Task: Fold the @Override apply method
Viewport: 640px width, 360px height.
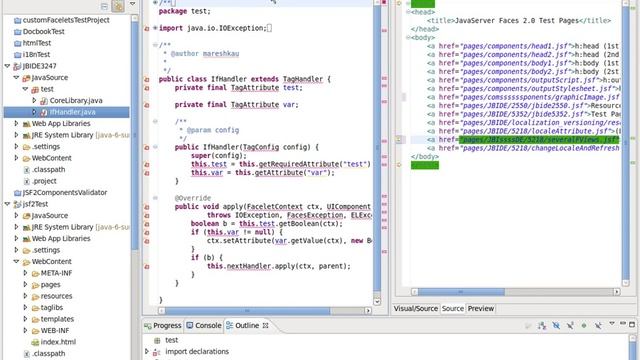Action: click(x=155, y=198)
